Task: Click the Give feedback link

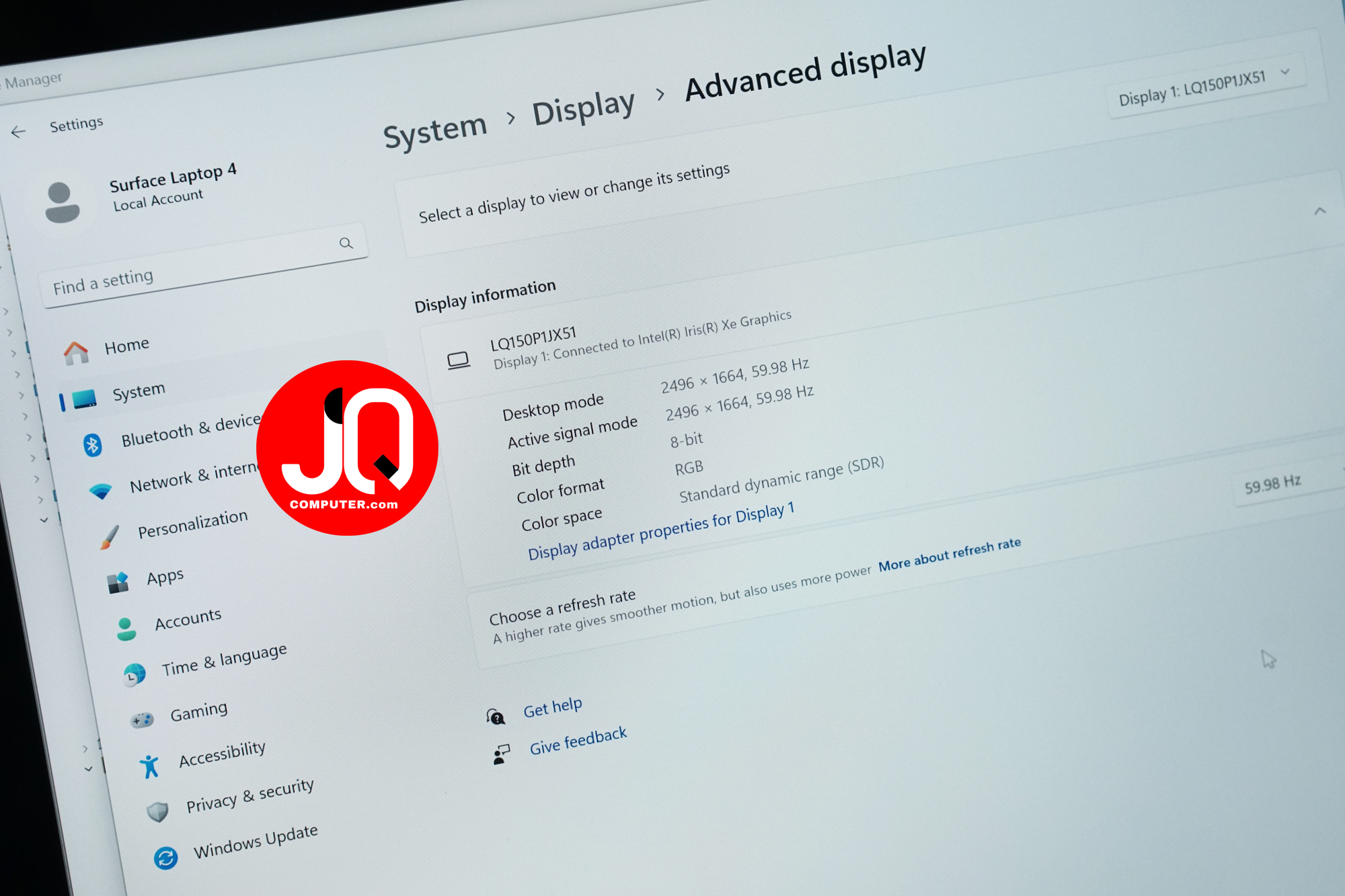Action: 578,741
